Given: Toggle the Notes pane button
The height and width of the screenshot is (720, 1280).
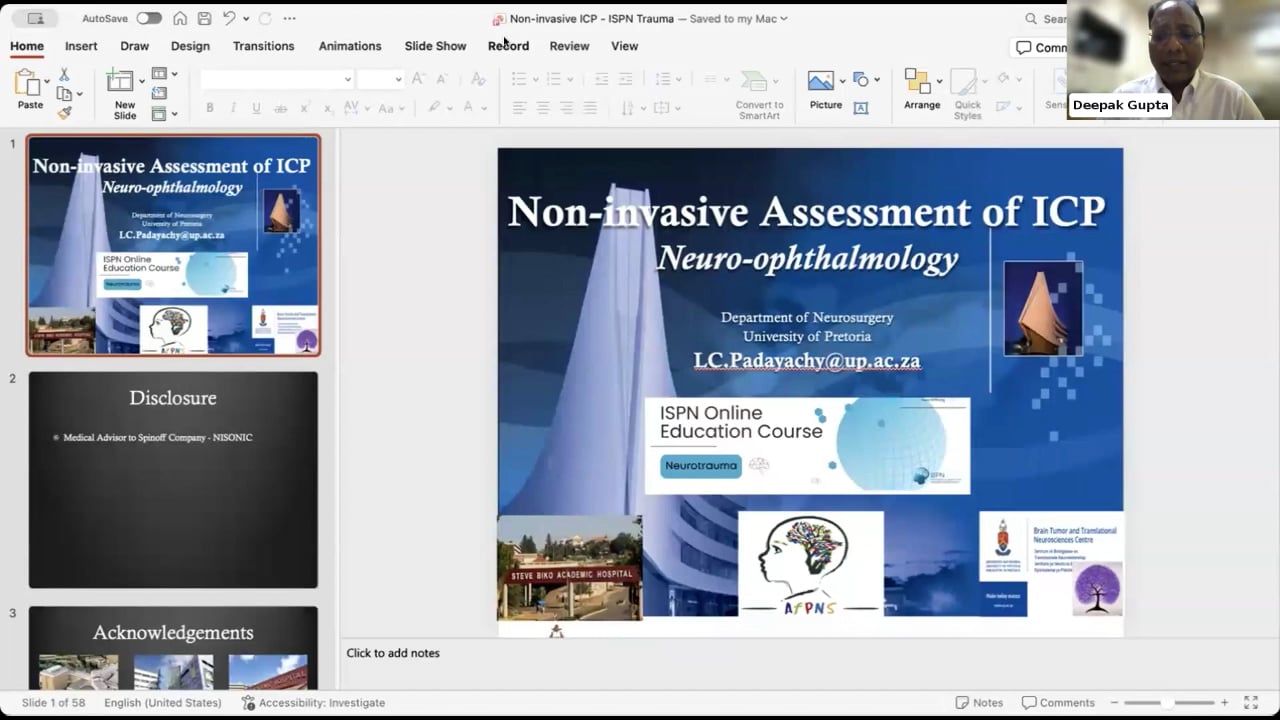Looking at the screenshot, I should pos(979,703).
